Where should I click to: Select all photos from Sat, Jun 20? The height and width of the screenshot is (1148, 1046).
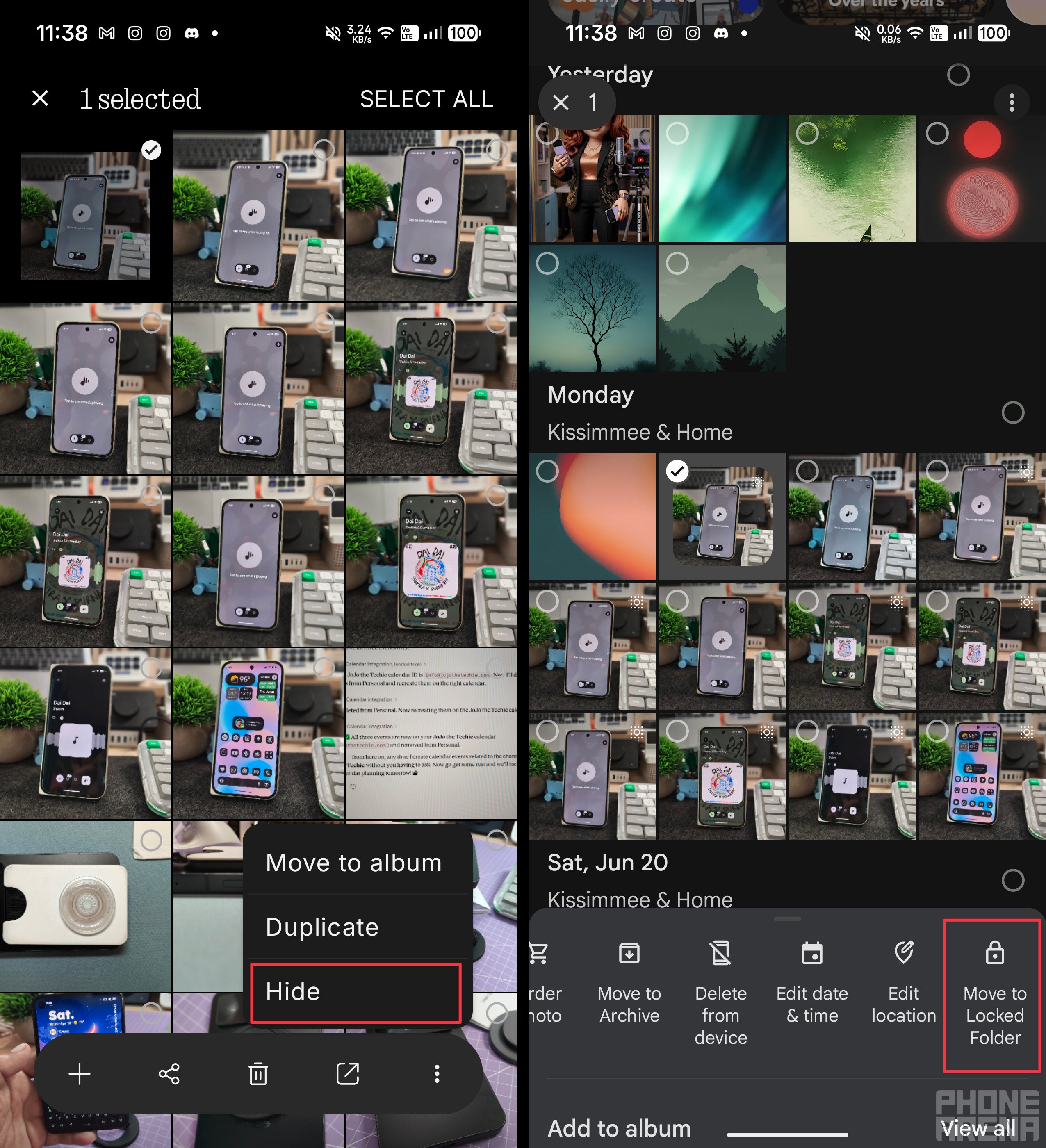[1012, 880]
